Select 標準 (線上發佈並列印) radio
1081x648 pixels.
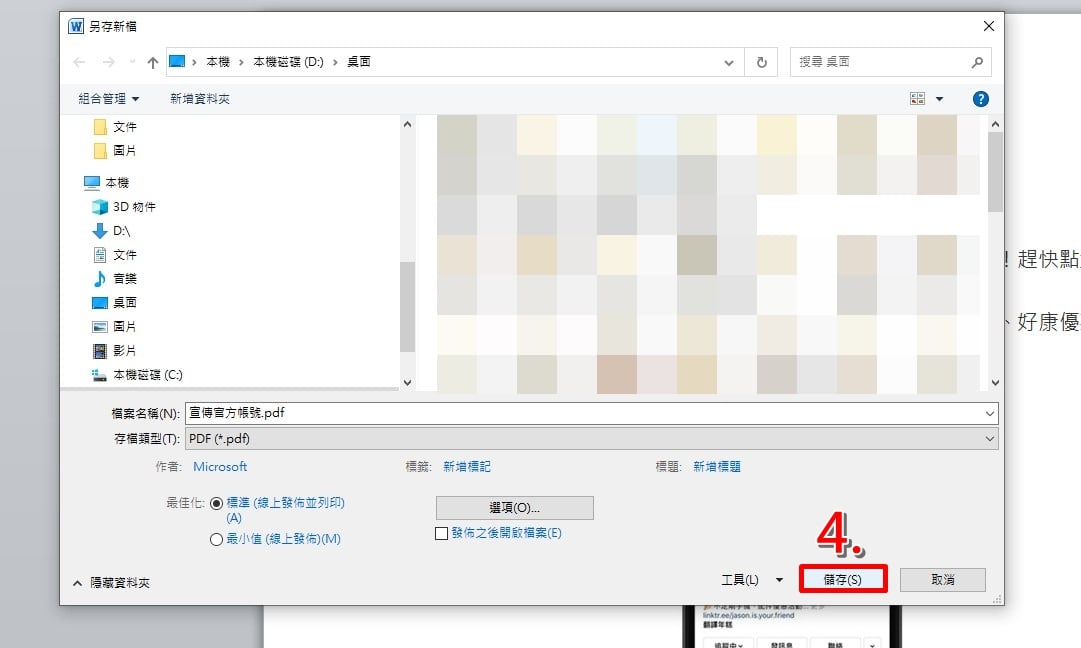click(216, 503)
